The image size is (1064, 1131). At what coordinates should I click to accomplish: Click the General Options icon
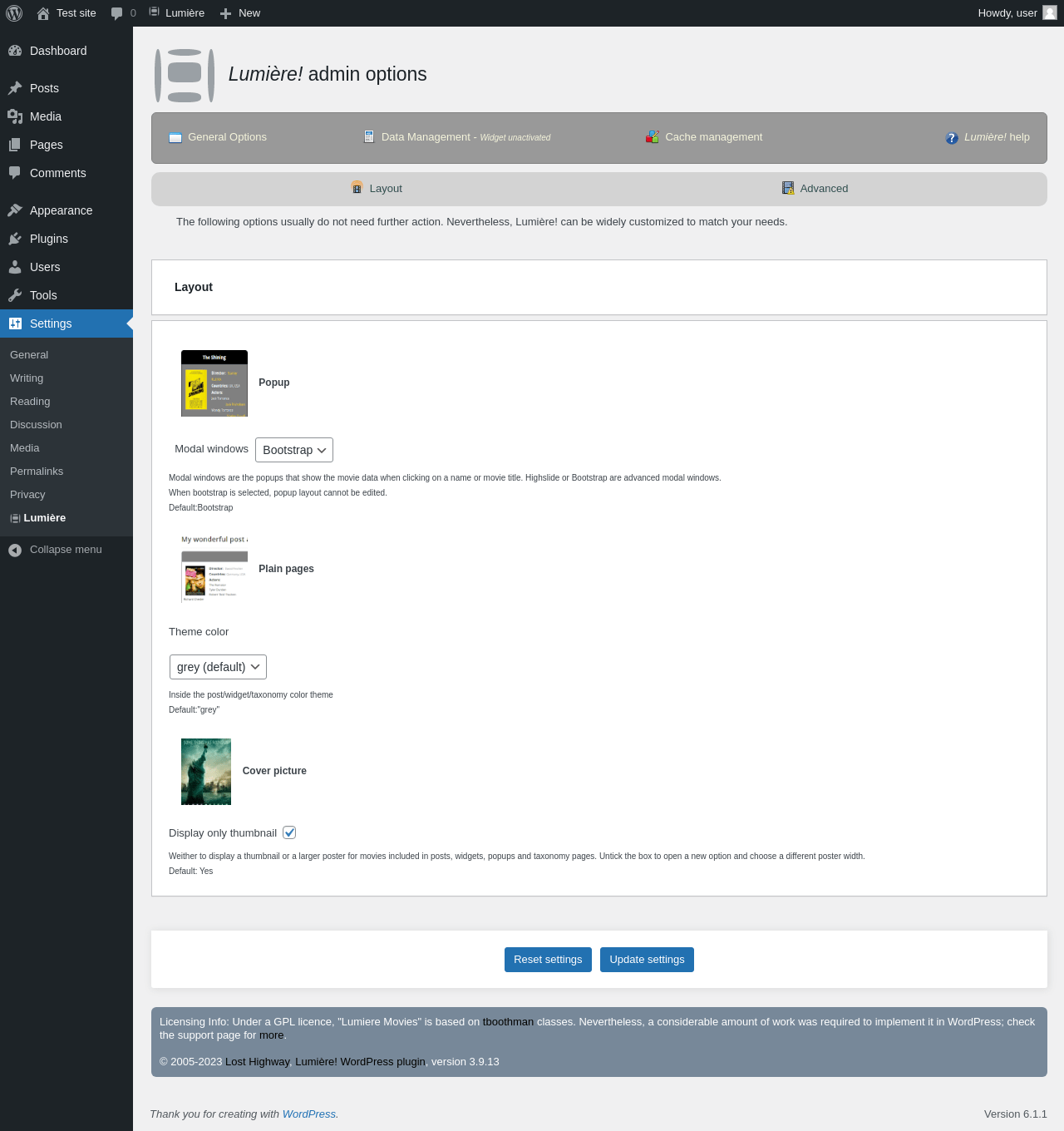[x=175, y=137]
